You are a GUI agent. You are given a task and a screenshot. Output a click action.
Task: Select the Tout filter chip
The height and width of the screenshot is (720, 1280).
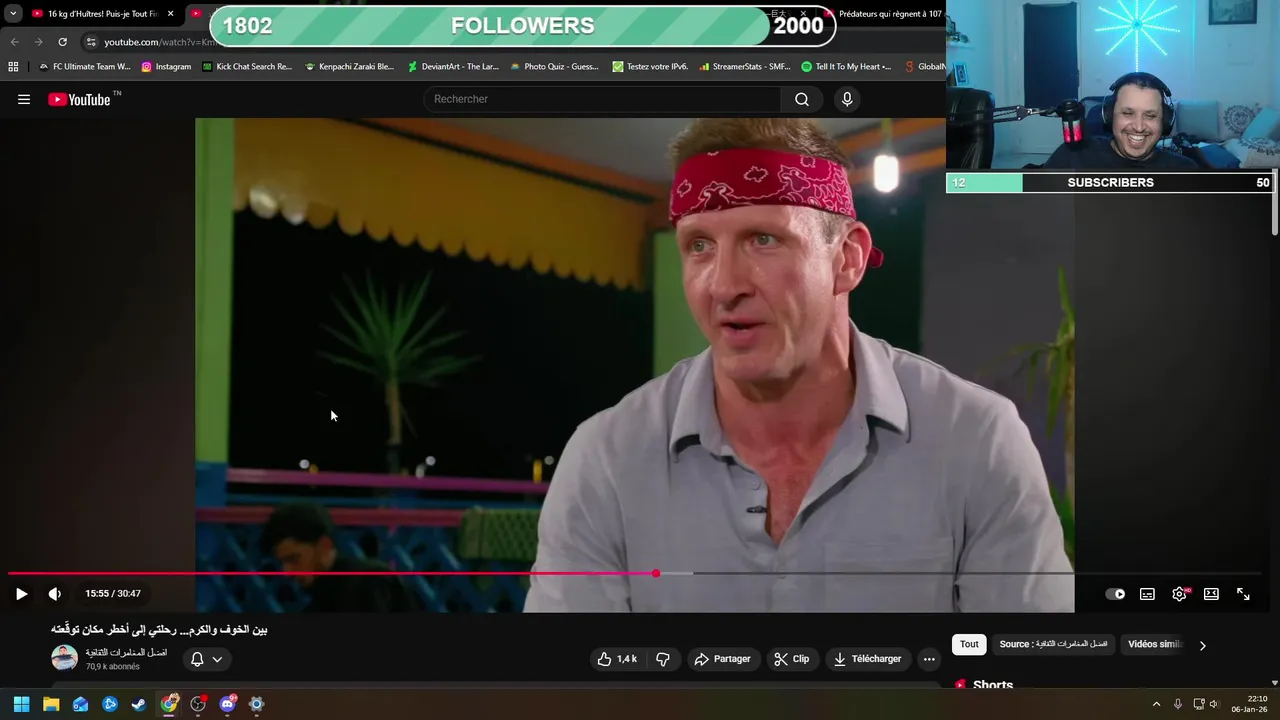click(969, 645)
